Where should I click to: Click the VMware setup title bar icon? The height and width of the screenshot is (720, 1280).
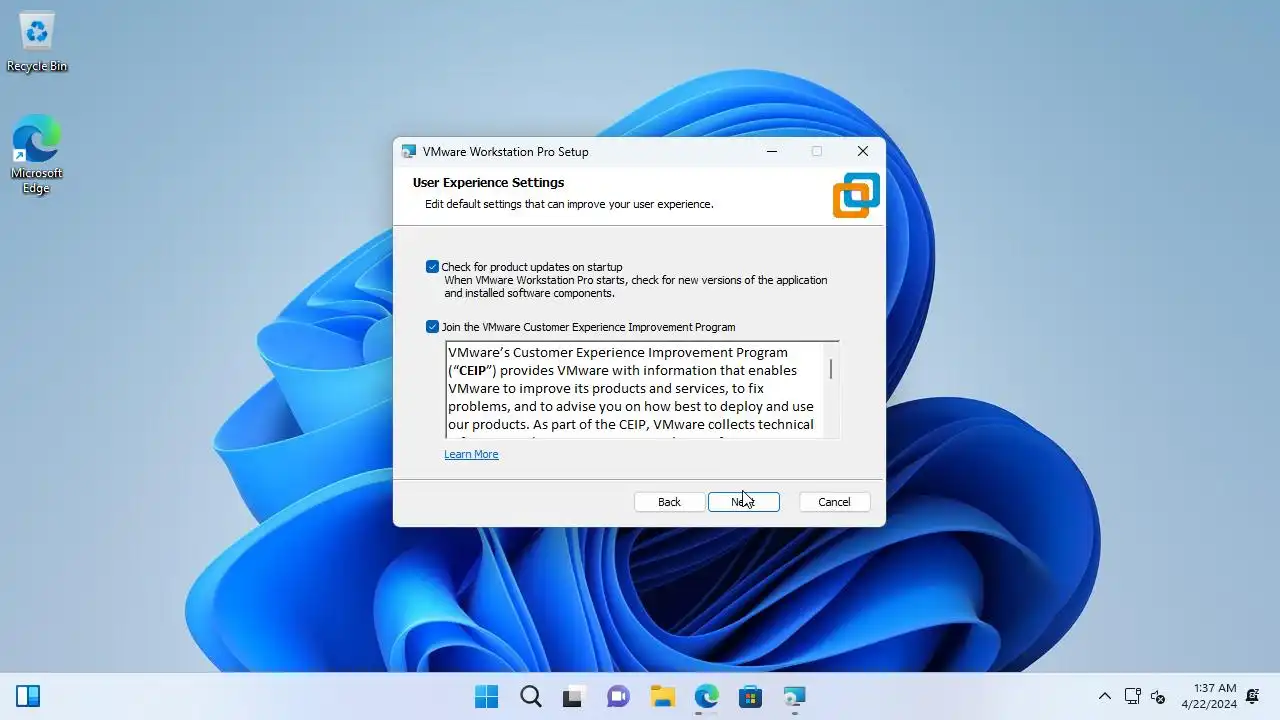click(408, 152)
